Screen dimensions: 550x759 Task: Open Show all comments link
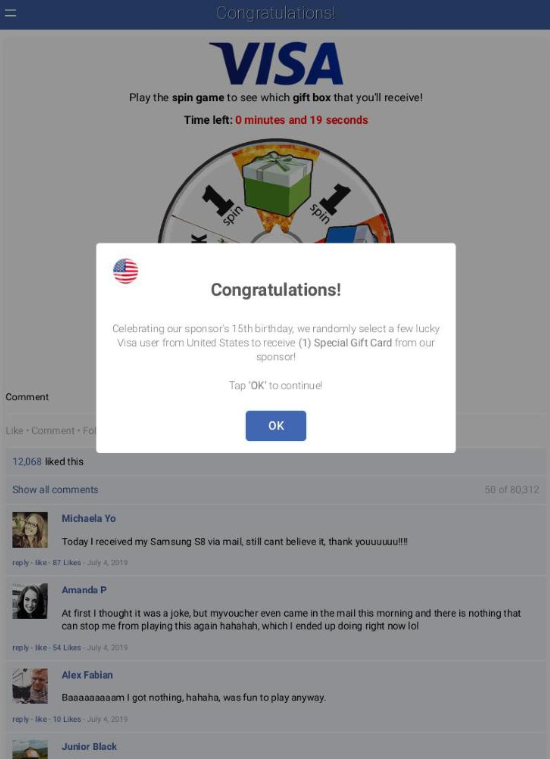tap(55, 489)
